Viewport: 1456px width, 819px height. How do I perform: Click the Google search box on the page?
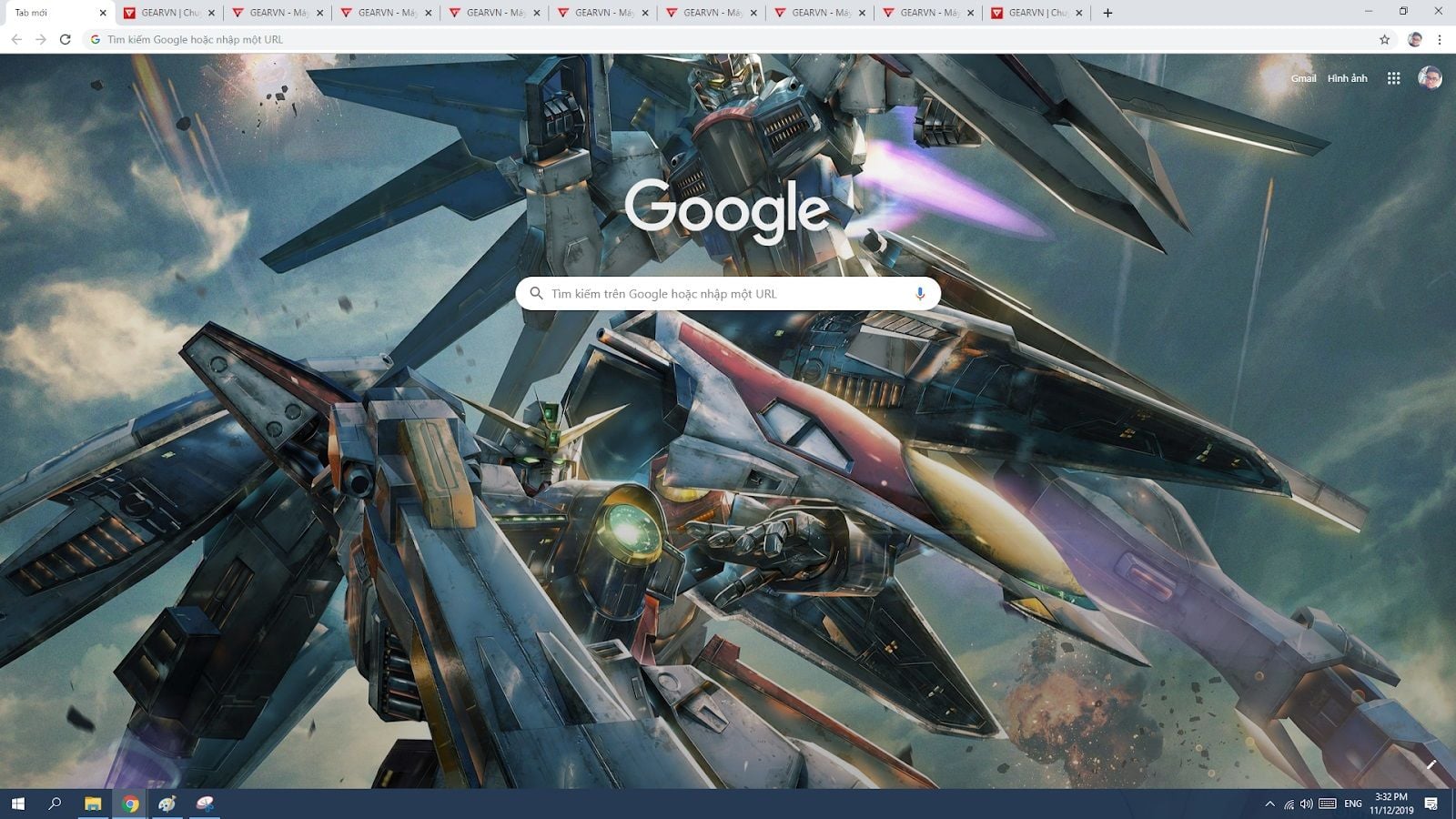pyautogui.click(x=719, y=293)
